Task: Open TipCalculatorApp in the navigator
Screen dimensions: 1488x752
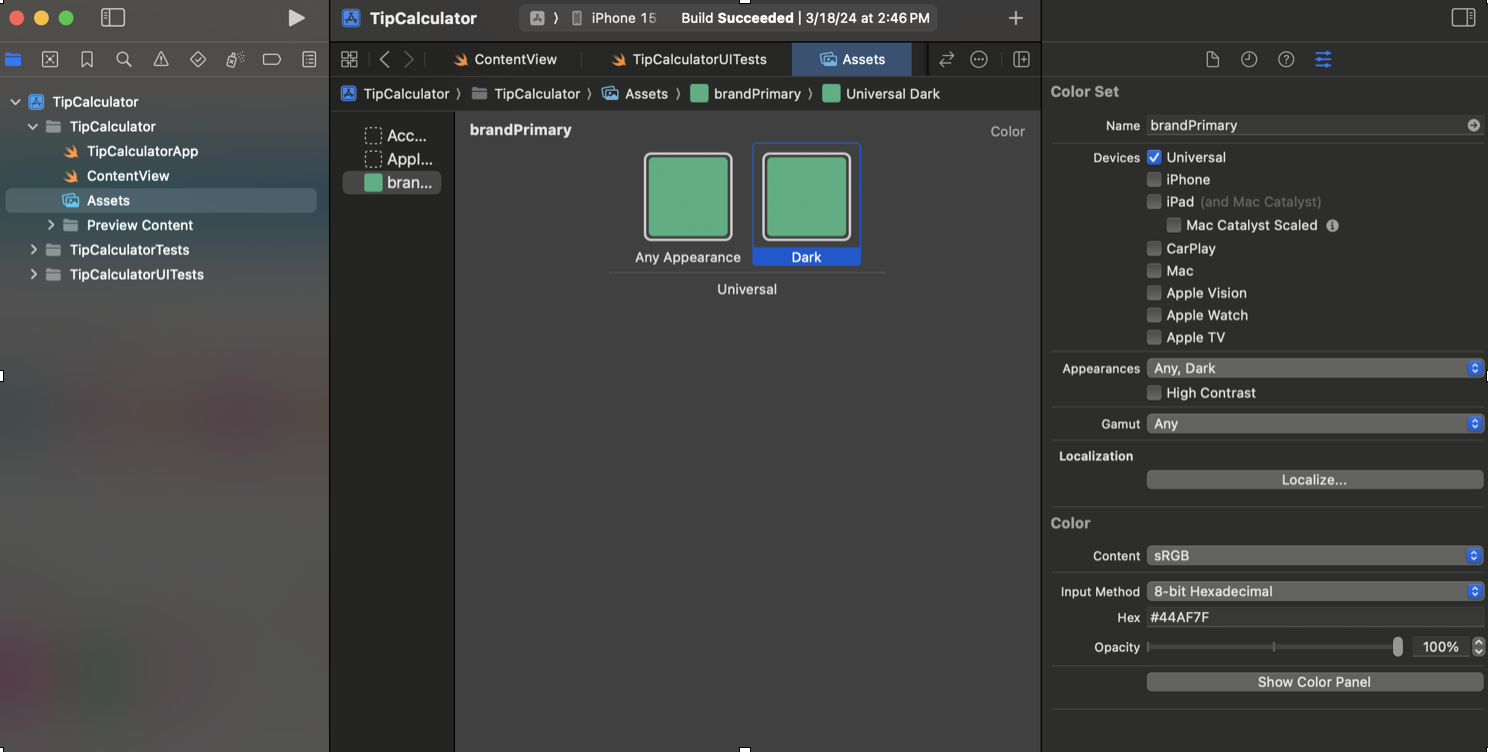Action: click(x=142, y=151)
